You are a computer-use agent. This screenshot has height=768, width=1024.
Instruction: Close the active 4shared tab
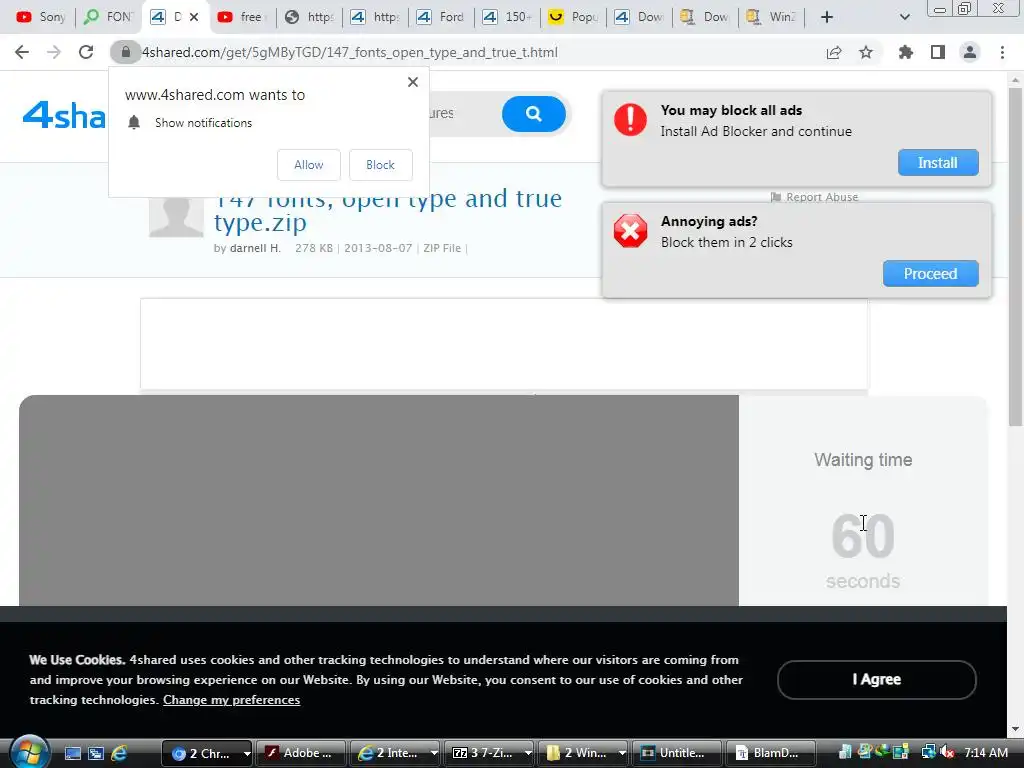pyautogui.click(x=194, y=17)
